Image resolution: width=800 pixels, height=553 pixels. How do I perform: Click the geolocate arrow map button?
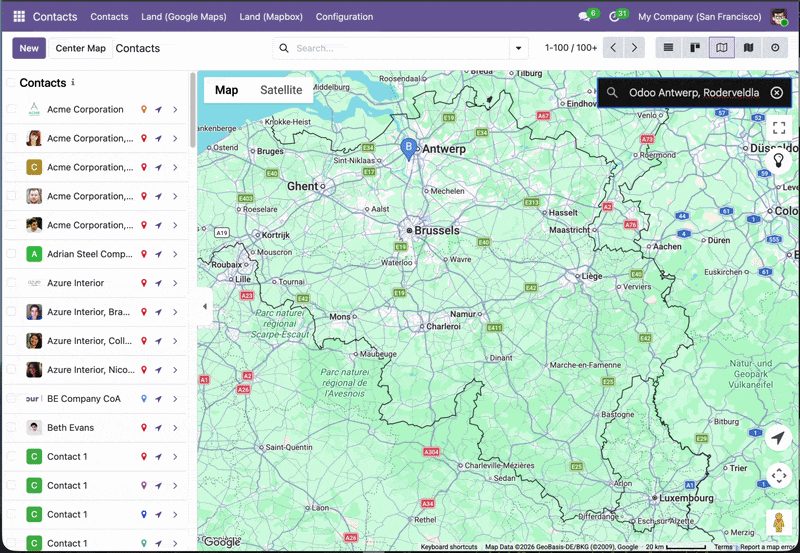pos(778,438)
